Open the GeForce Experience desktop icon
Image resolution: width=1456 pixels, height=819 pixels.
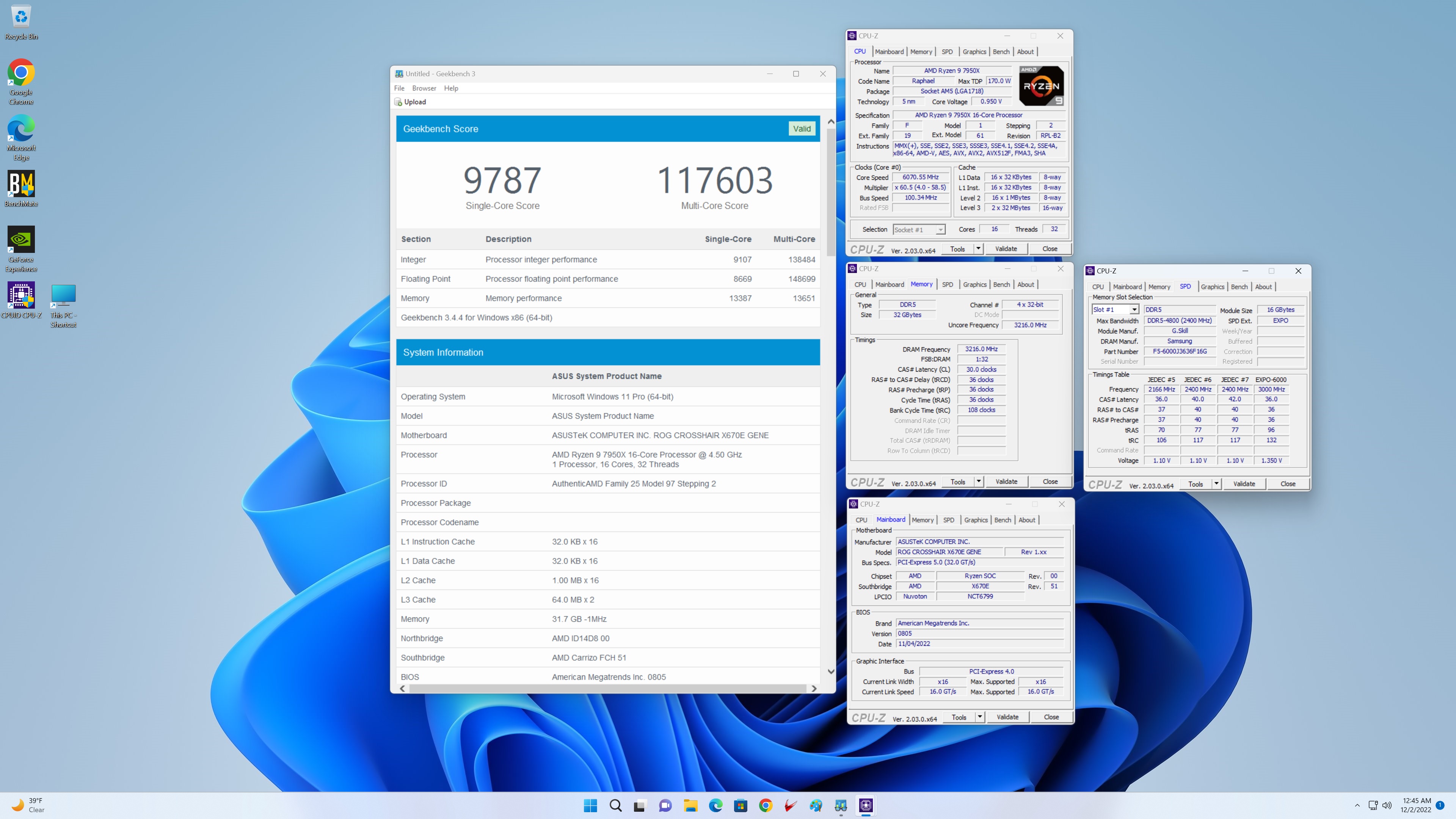click(21, 249)
